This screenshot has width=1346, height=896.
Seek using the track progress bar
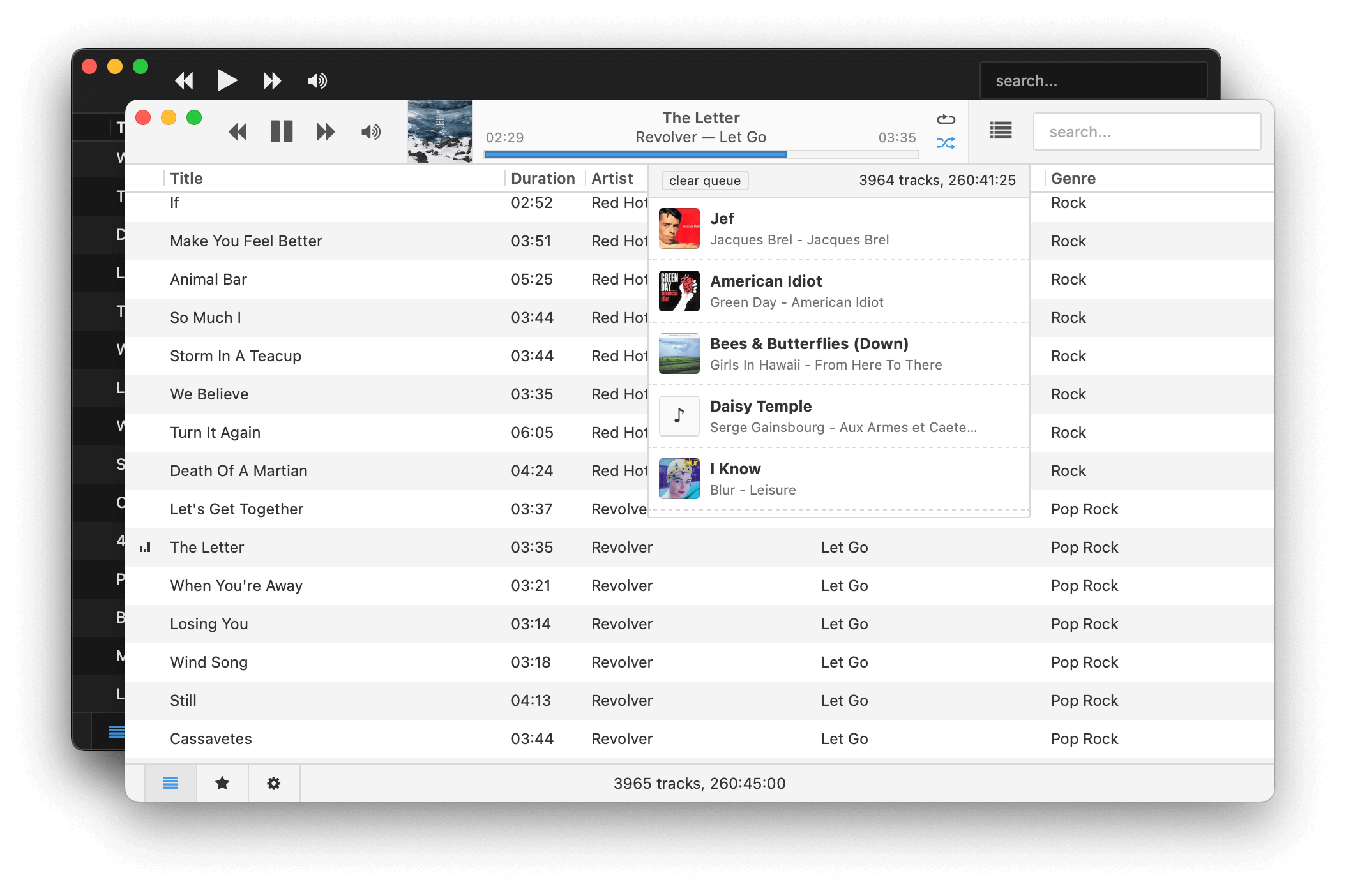(x=700, y=154)
